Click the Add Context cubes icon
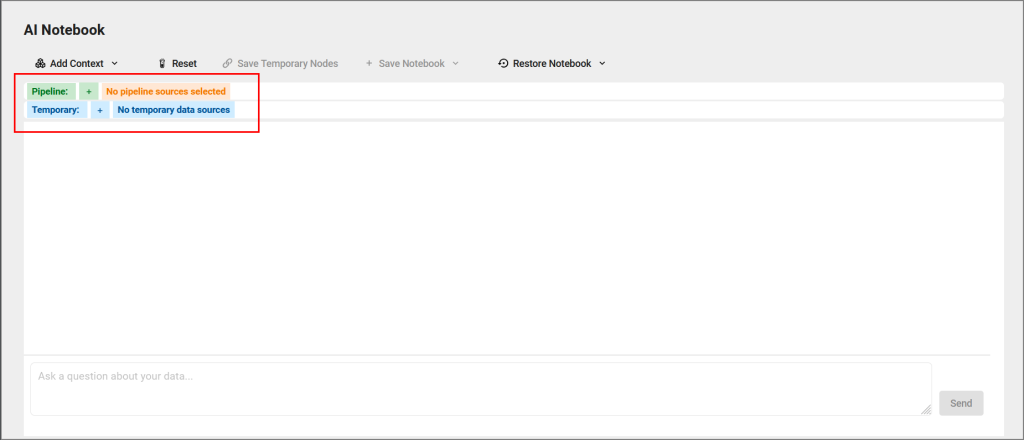This screenshot has height=440, width=1024. click(40, 63)
